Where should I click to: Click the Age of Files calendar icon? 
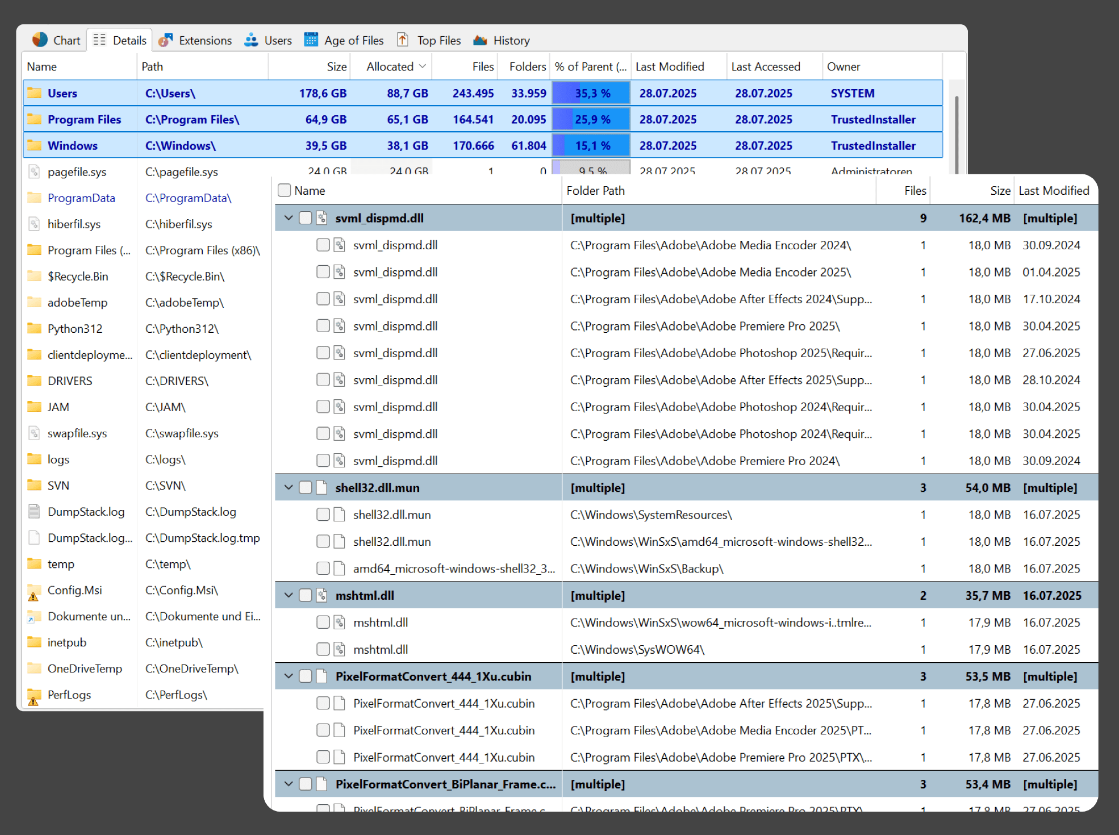pos(311,40)
